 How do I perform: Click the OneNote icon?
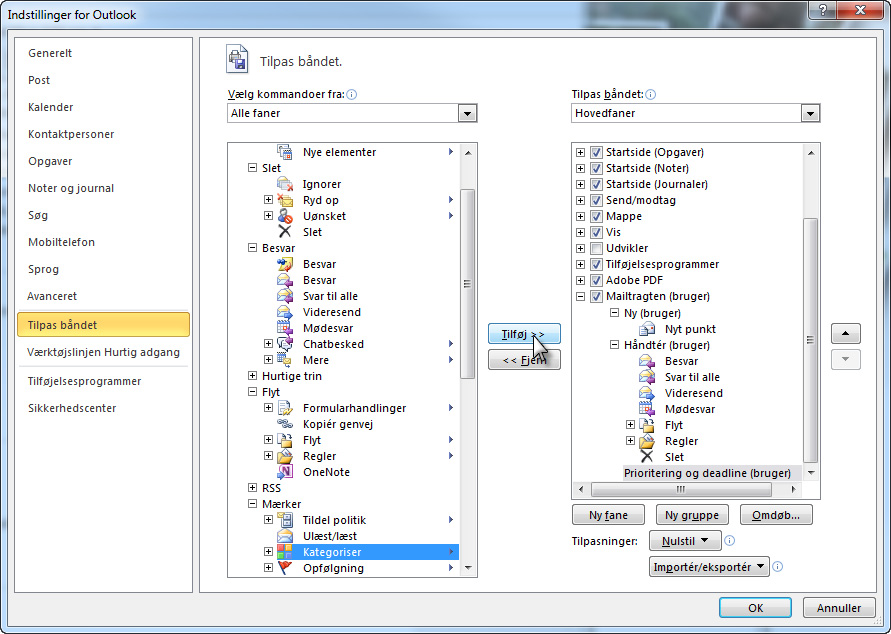click(x=285, y=472)
